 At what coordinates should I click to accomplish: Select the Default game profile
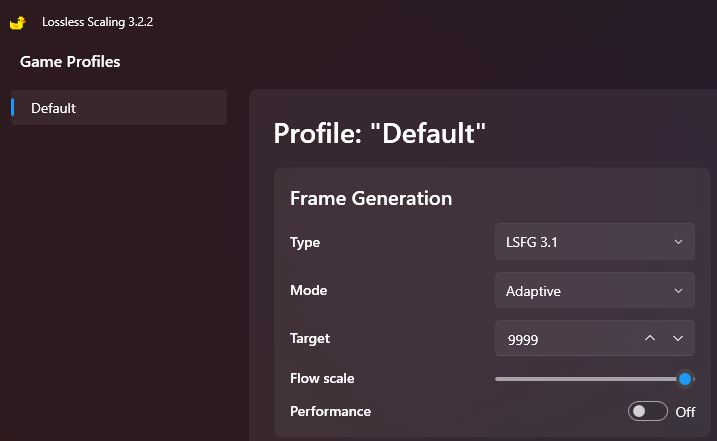click(119, 108)
